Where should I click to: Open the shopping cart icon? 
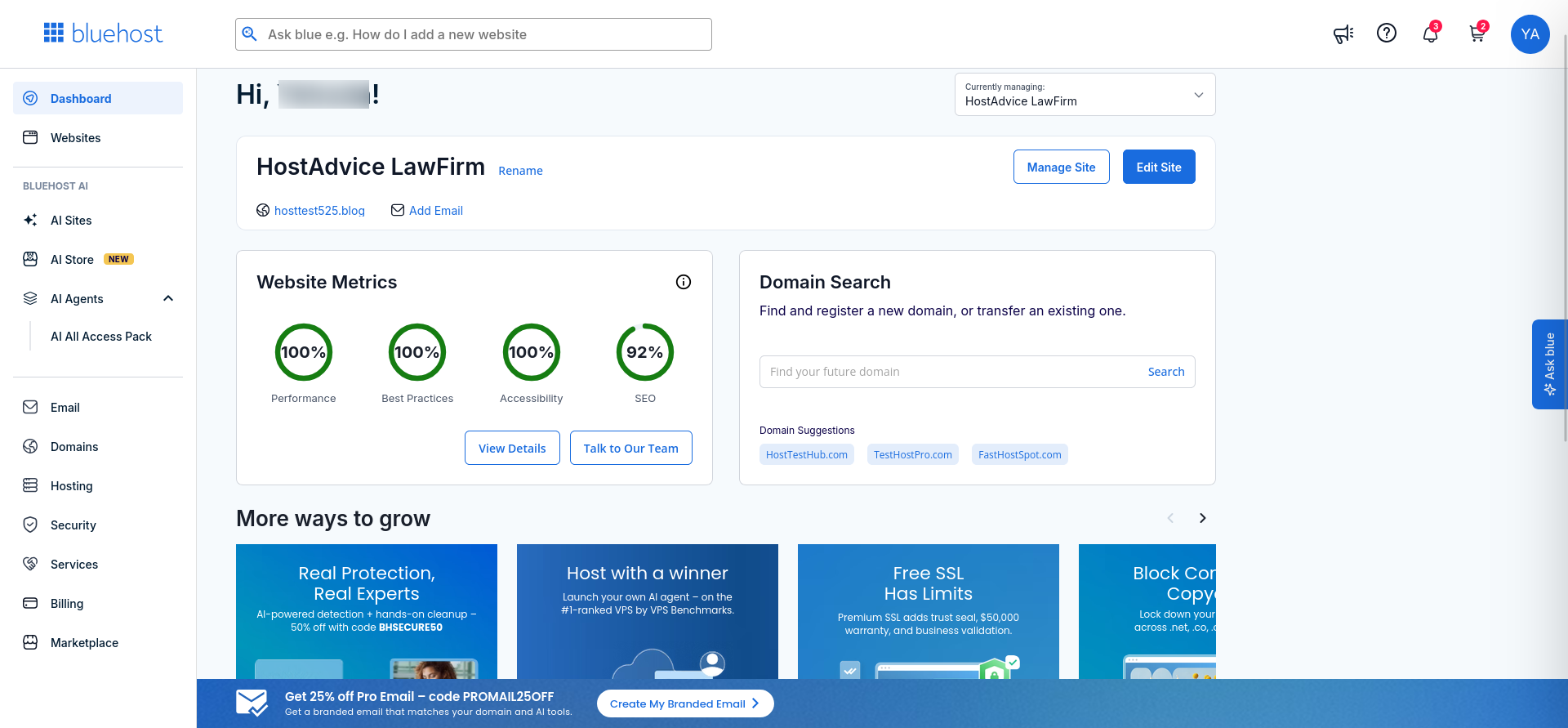1477,33
